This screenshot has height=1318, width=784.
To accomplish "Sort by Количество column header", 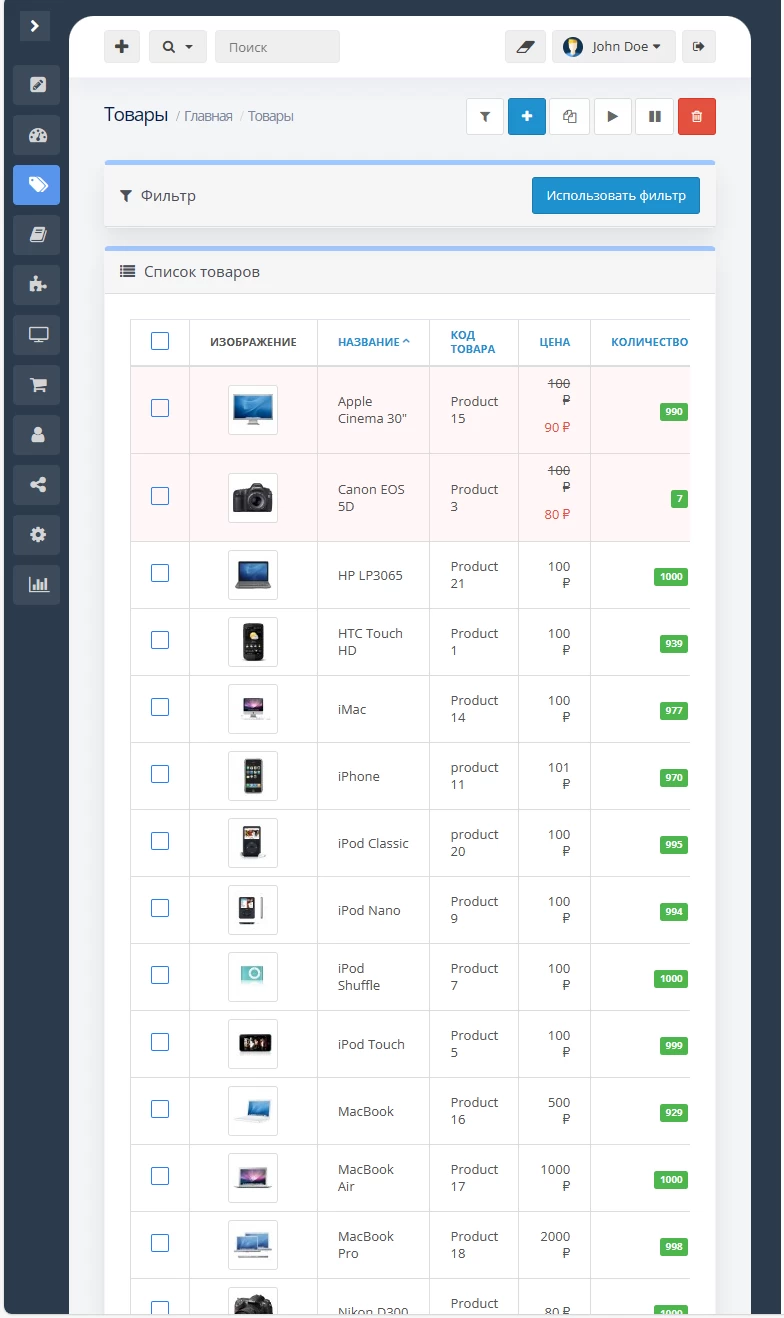I will tap(650, 342).
